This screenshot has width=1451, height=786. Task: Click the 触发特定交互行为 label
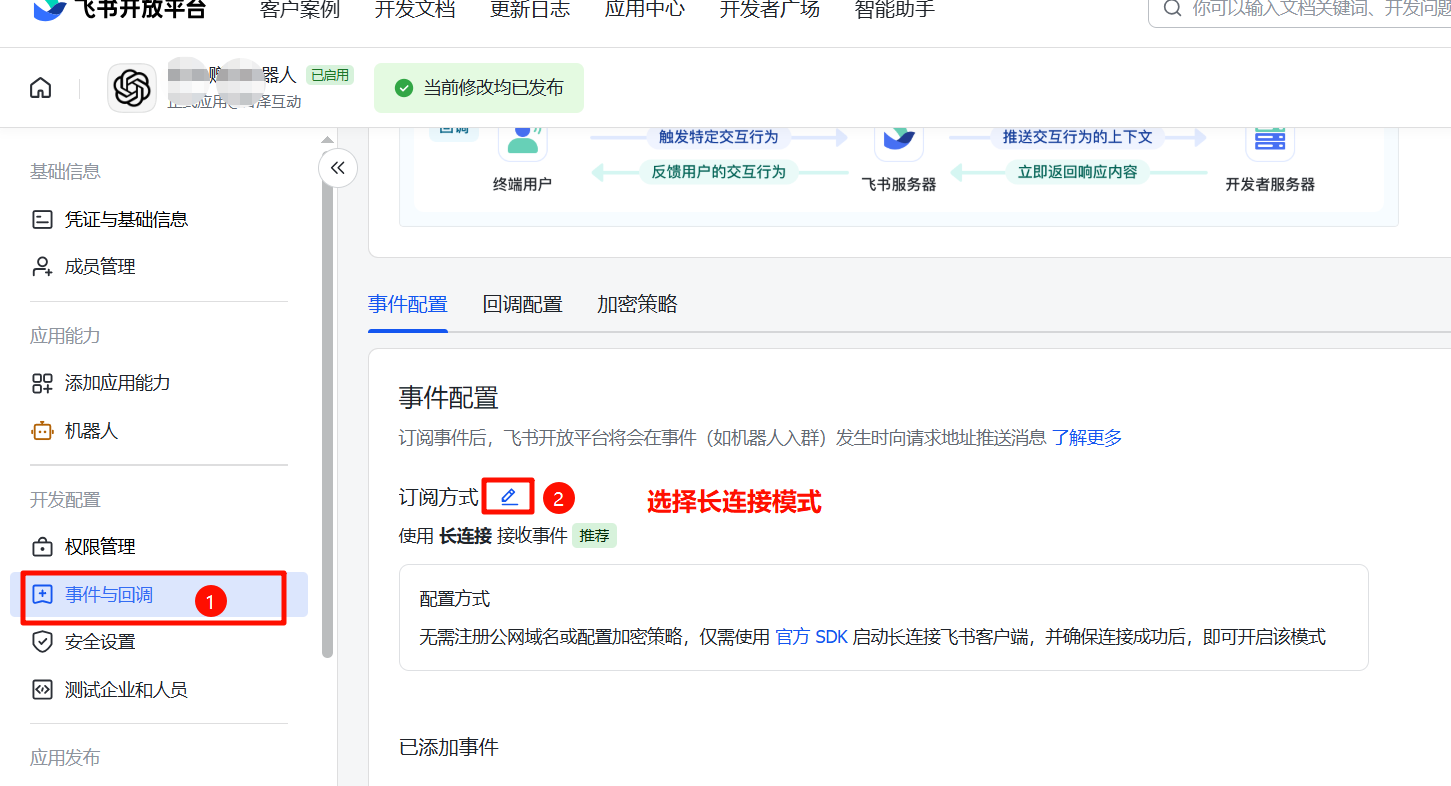[x=717, y=137]
